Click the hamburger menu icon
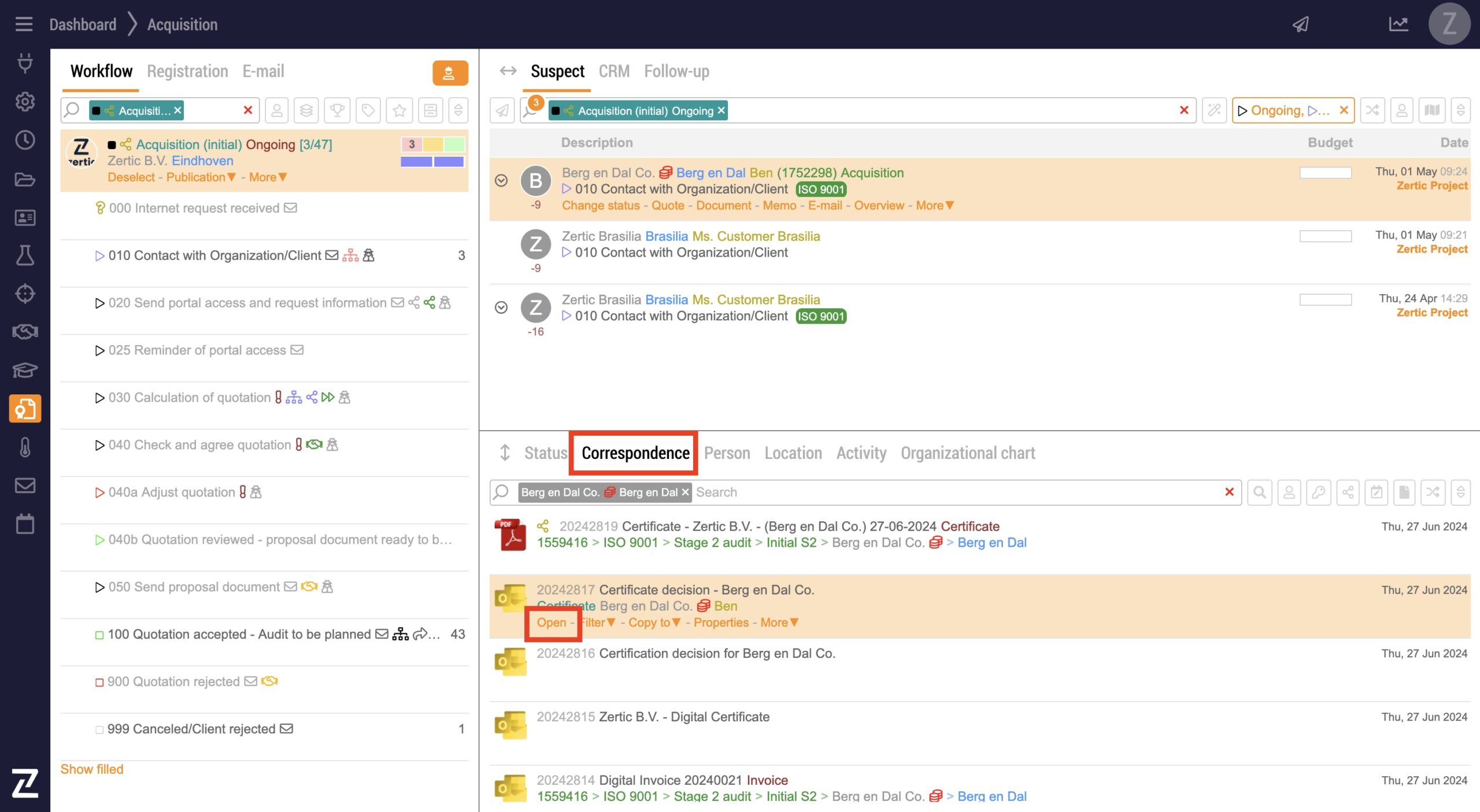Image resolution: width=1480 pixels, height=812 pixels. 24,24
